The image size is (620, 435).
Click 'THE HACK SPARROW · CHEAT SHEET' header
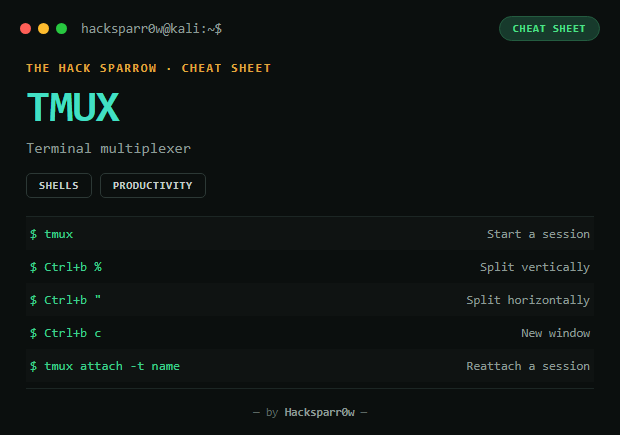coord(149,68)
